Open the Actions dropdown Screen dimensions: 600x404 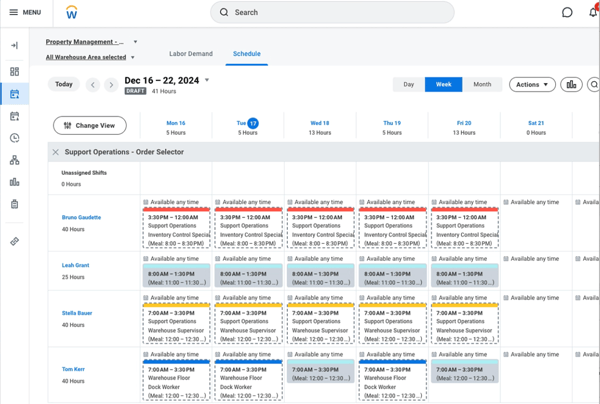(x=532, y=85)
